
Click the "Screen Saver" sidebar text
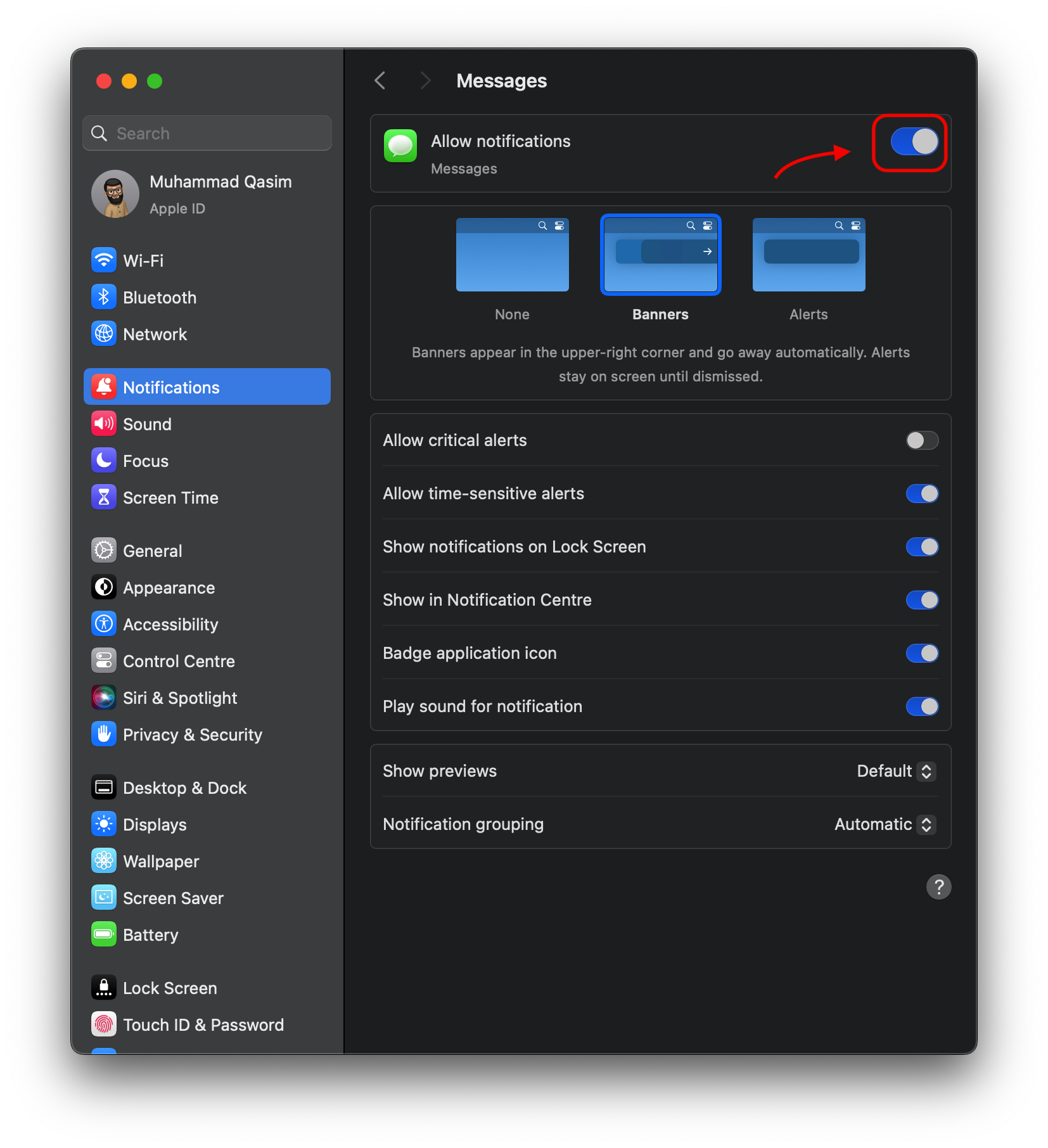pos(173,898)
